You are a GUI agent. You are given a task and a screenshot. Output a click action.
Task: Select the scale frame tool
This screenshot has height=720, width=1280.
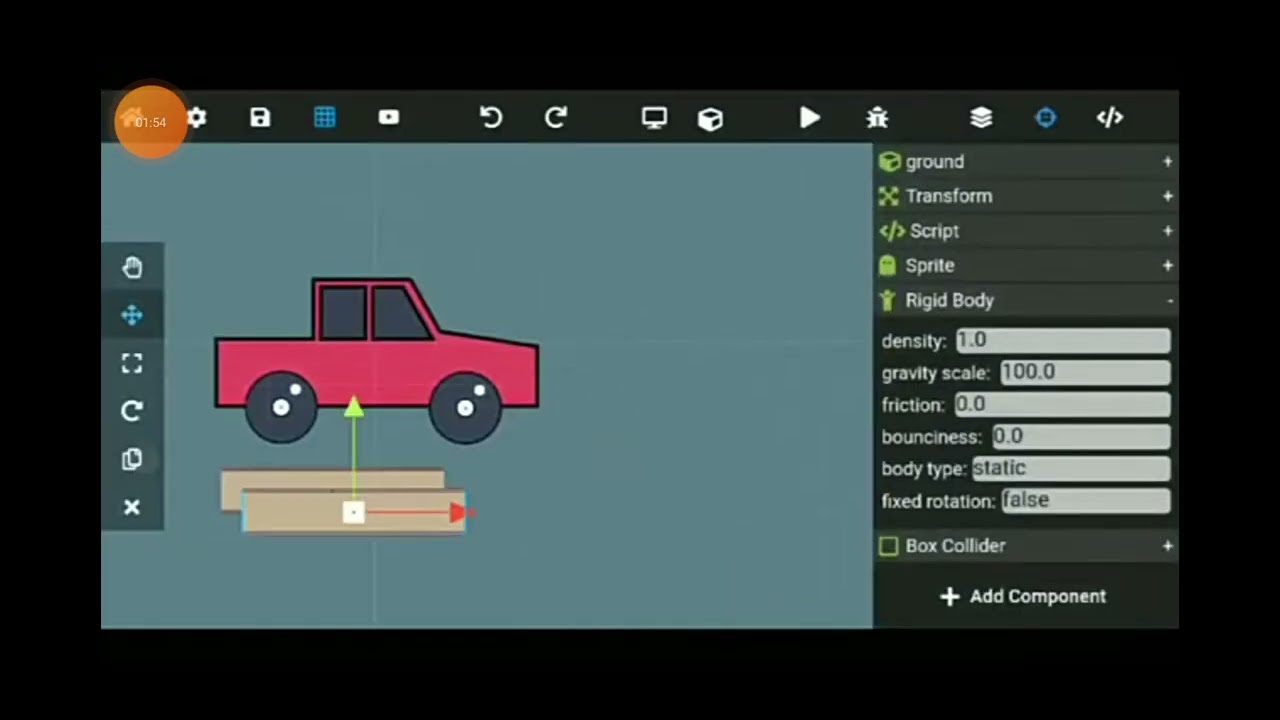click(x=132, y=364)
